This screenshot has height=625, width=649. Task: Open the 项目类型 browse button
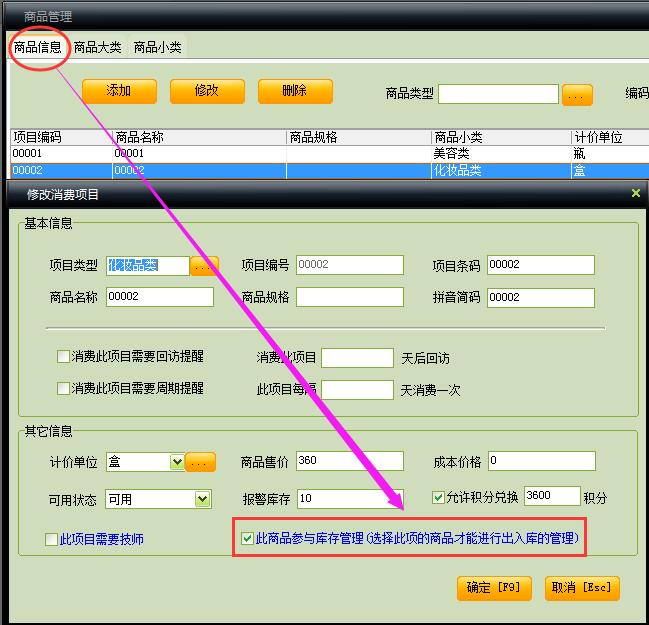pos(204,267)
